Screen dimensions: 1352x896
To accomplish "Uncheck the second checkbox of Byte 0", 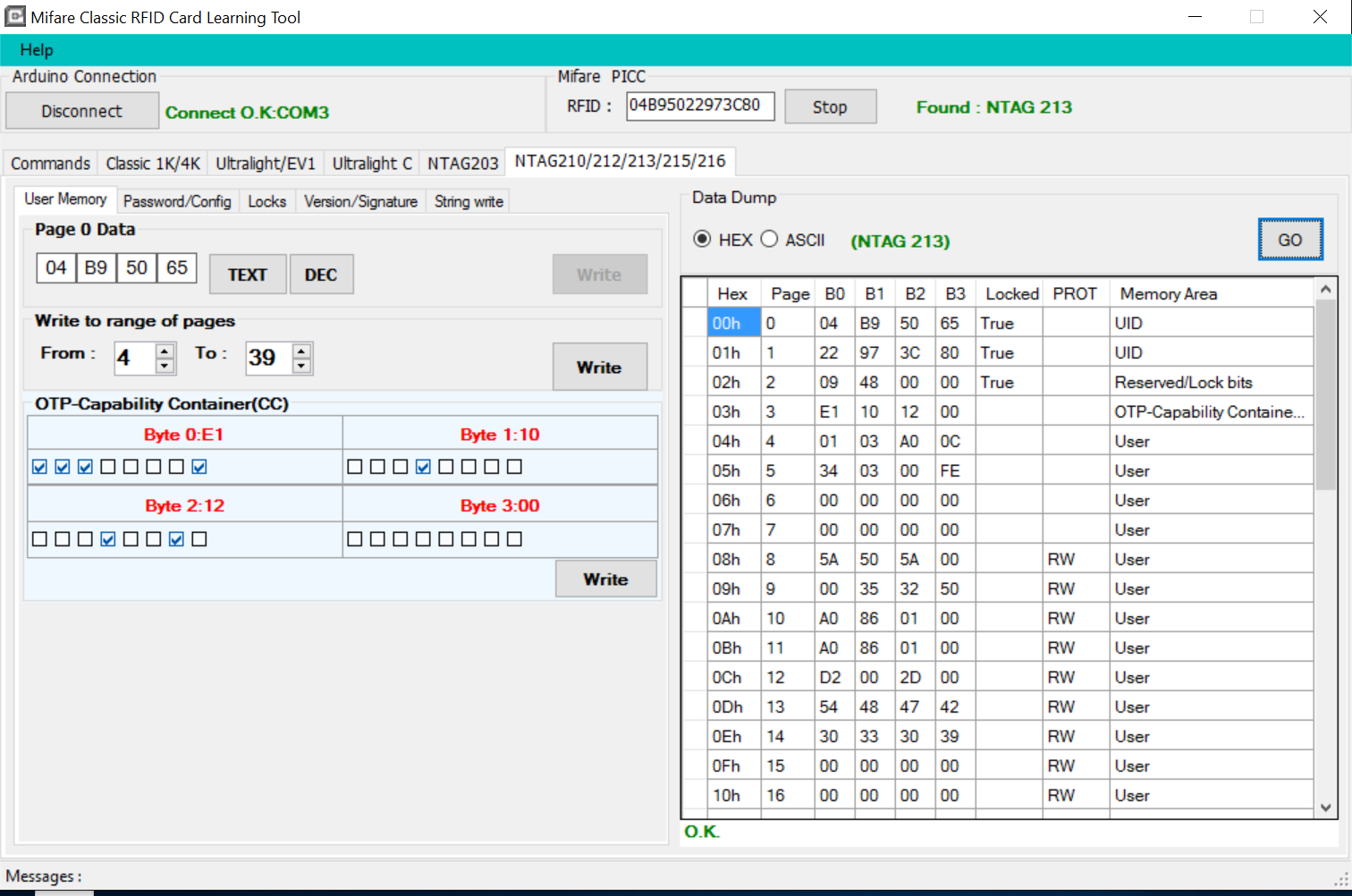I will point(63,467).
